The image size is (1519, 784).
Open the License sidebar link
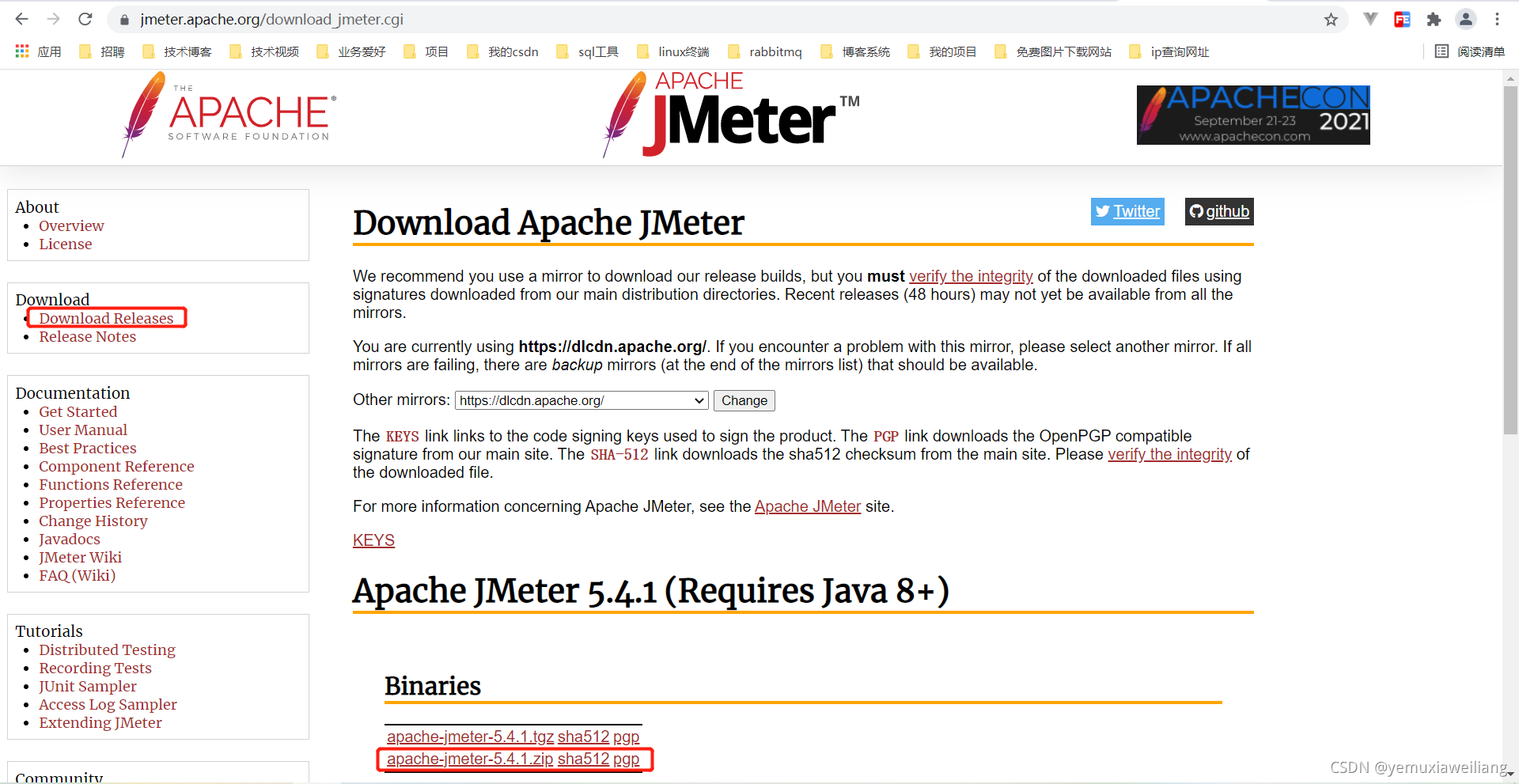[66, 244]
